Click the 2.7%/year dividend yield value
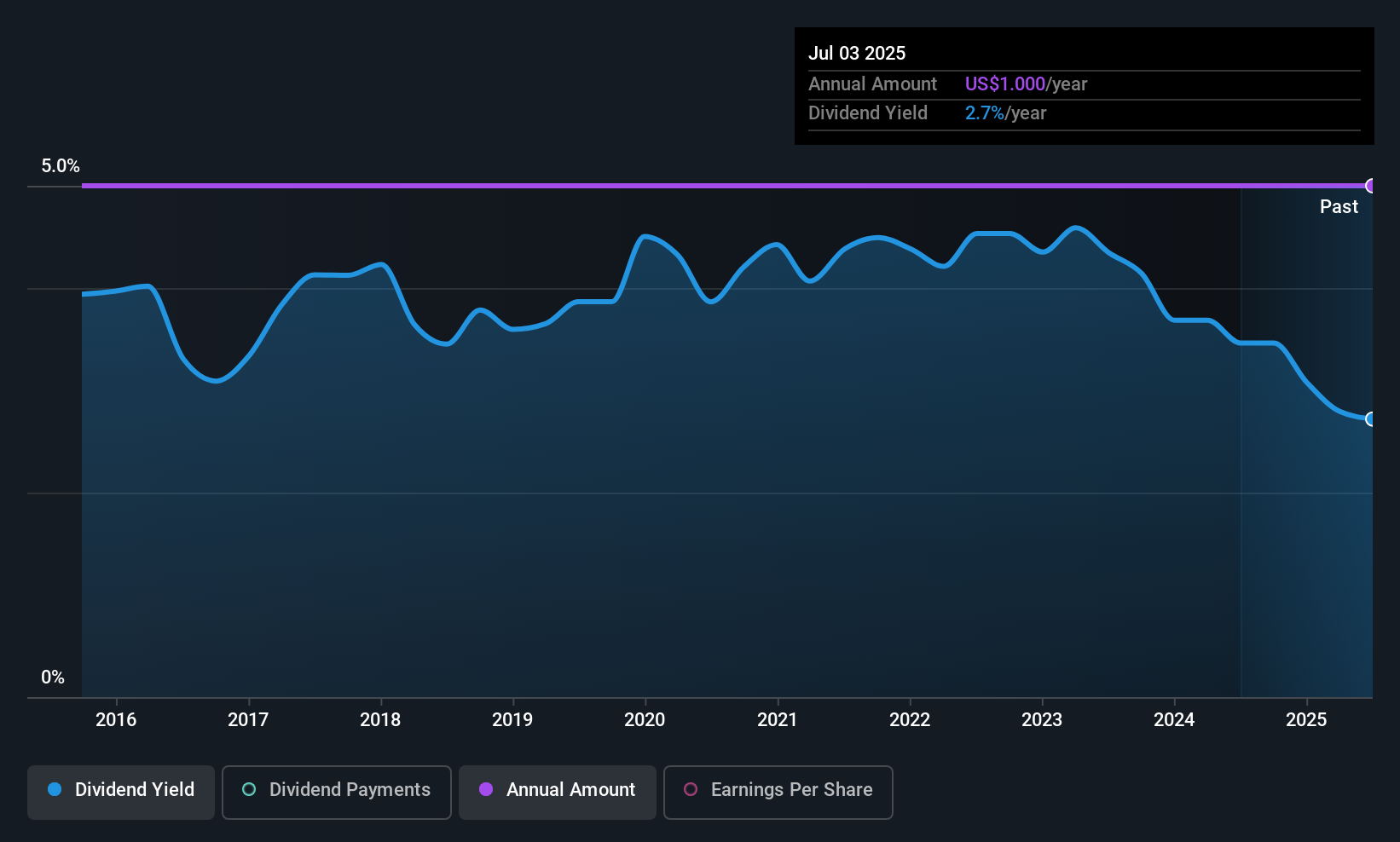This screenshot has width=1400, height=842. (x=1005, y=112)
